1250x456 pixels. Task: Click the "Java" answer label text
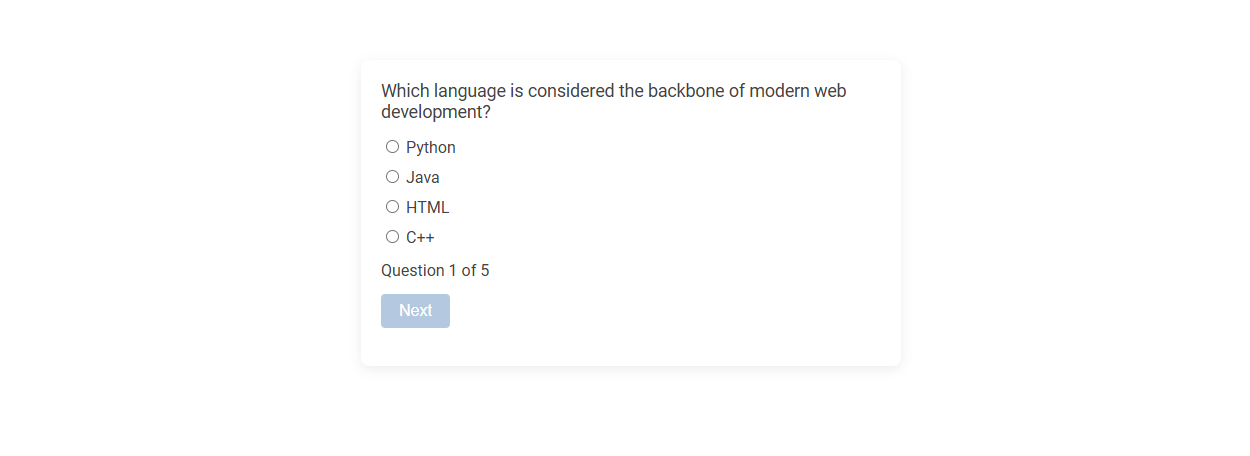[x=423, y=178]
